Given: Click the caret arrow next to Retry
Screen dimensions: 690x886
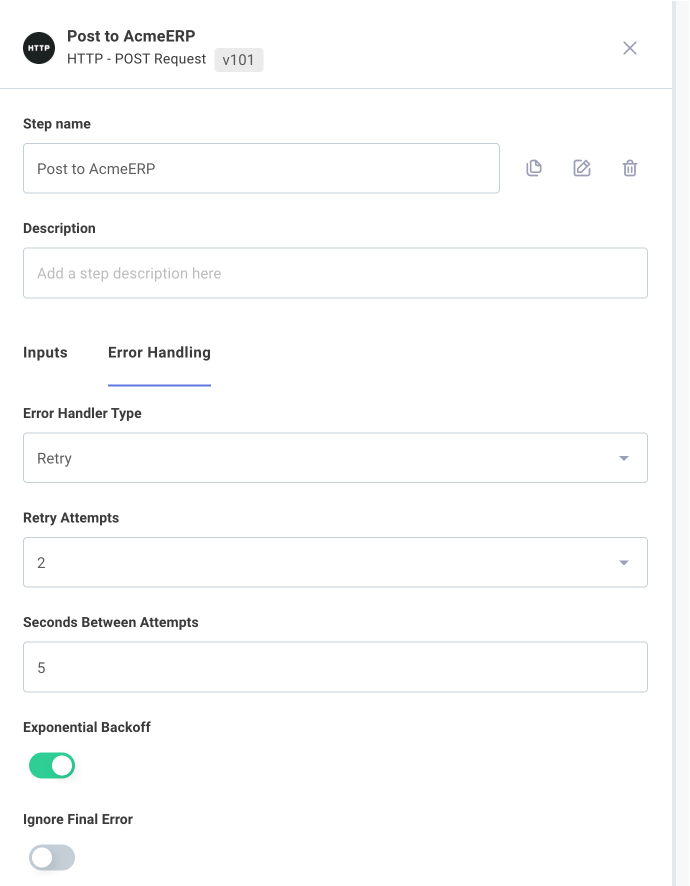Looking at the screenshot, I should (x=624, y=458).
